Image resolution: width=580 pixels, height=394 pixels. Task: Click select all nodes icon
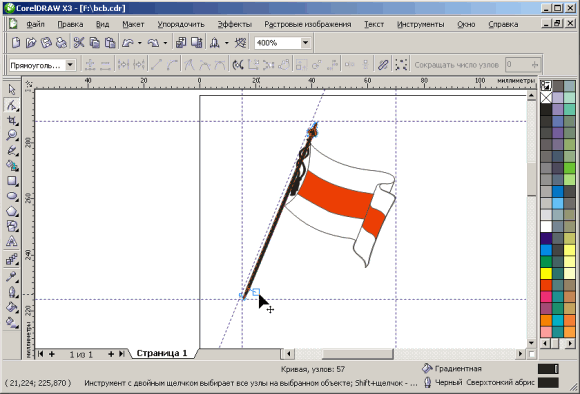pyautogui.click(x=401, y=65)
